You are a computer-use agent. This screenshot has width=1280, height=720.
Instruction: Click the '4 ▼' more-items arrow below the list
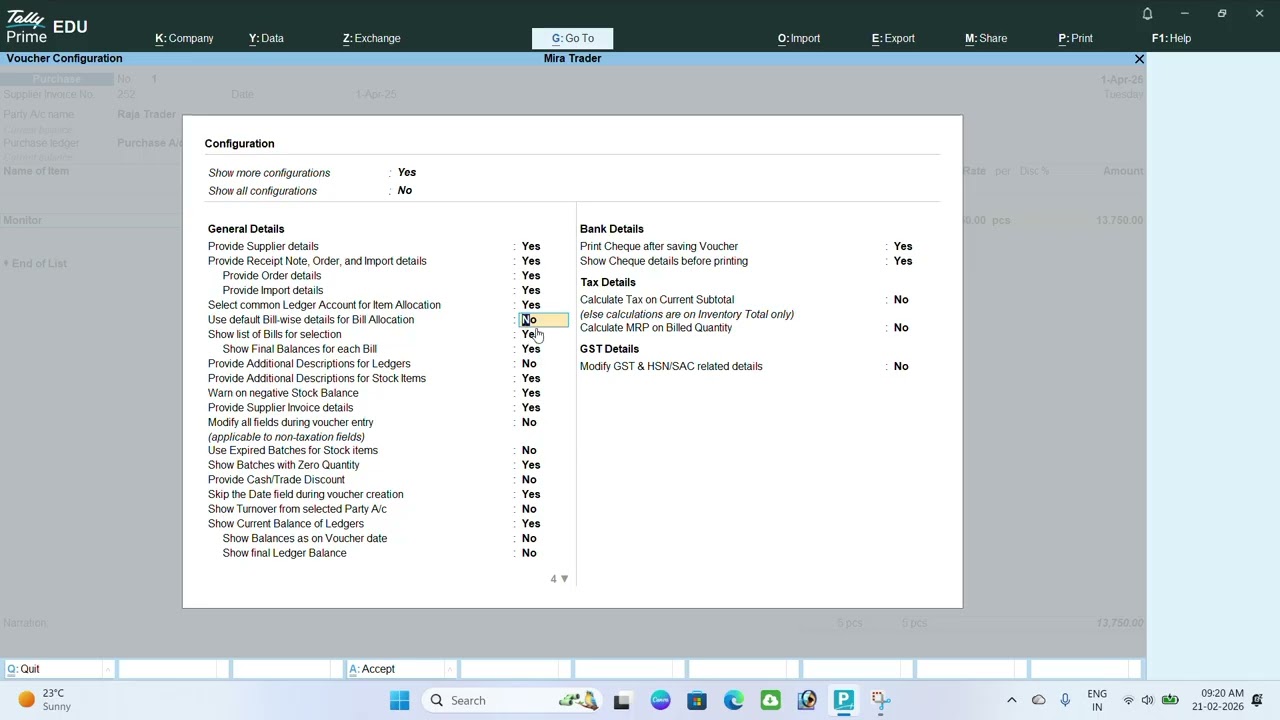pyautogui.click(x=559, y=579)
